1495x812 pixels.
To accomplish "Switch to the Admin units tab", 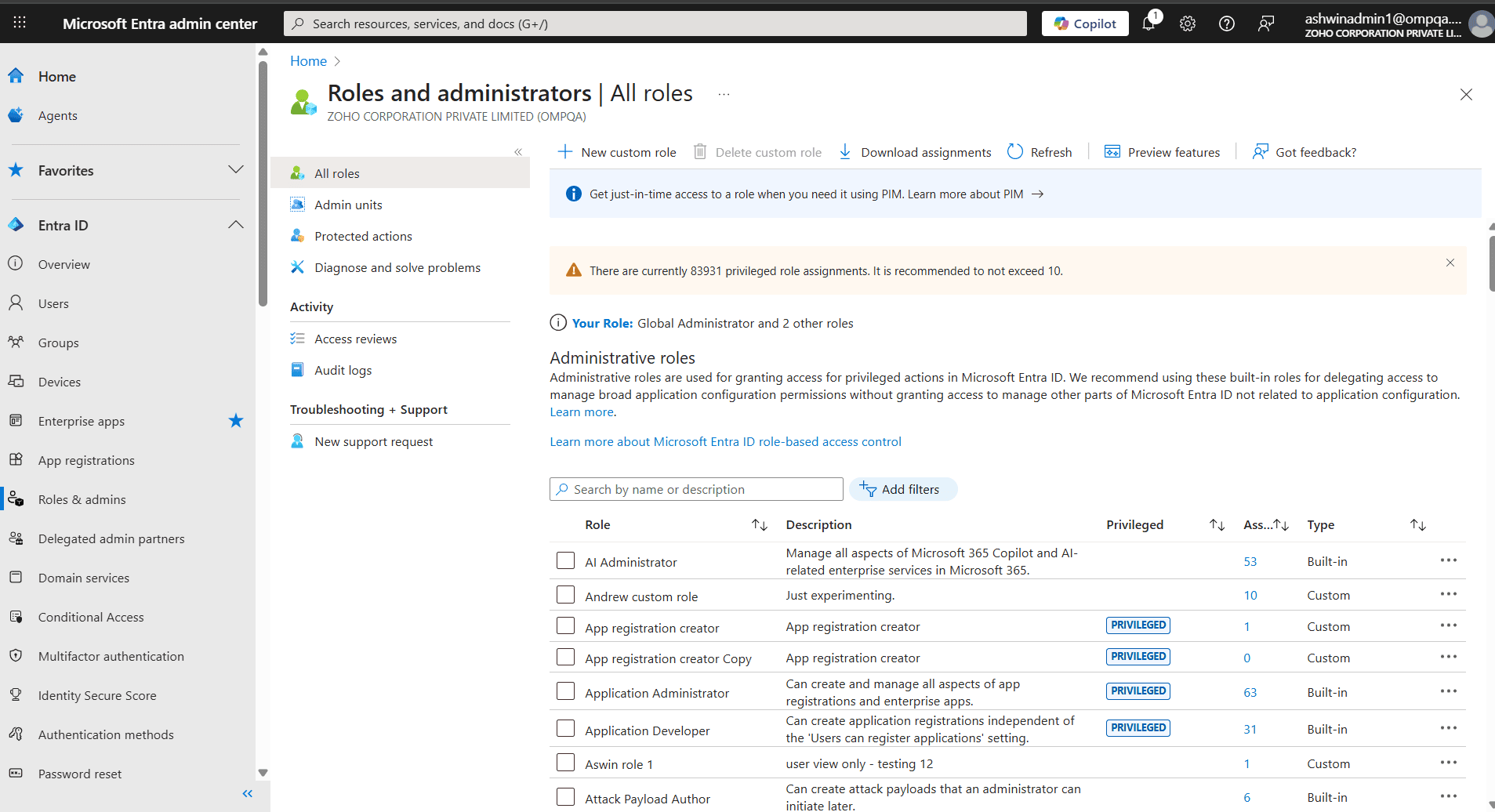I will coord(347,204).
